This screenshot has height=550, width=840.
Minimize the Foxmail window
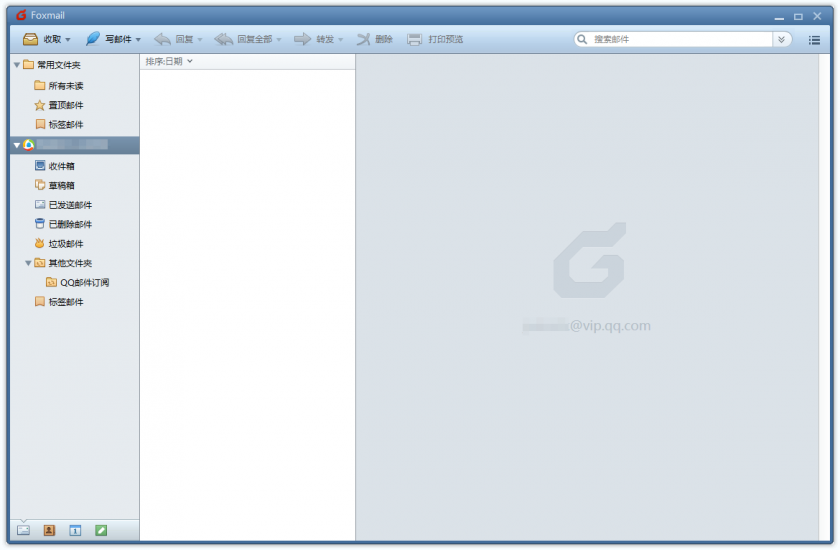pos(779,17)
